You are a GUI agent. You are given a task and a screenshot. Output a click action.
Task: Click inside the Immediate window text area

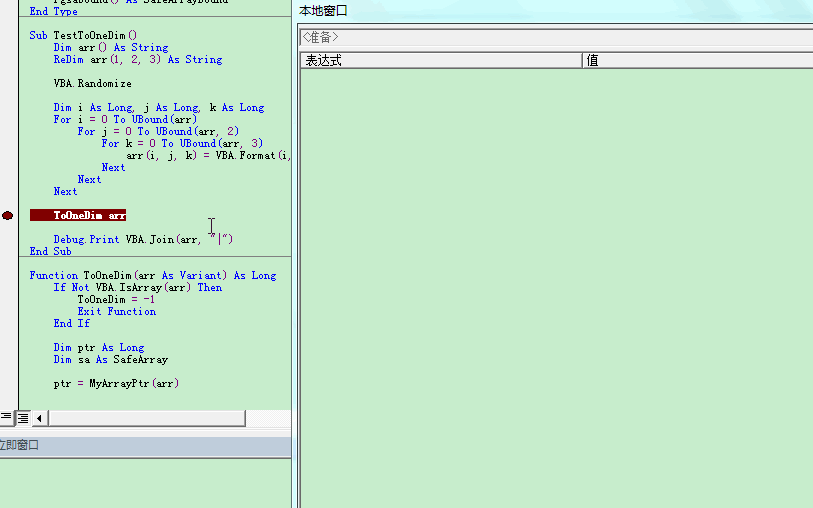pos(145,483)
